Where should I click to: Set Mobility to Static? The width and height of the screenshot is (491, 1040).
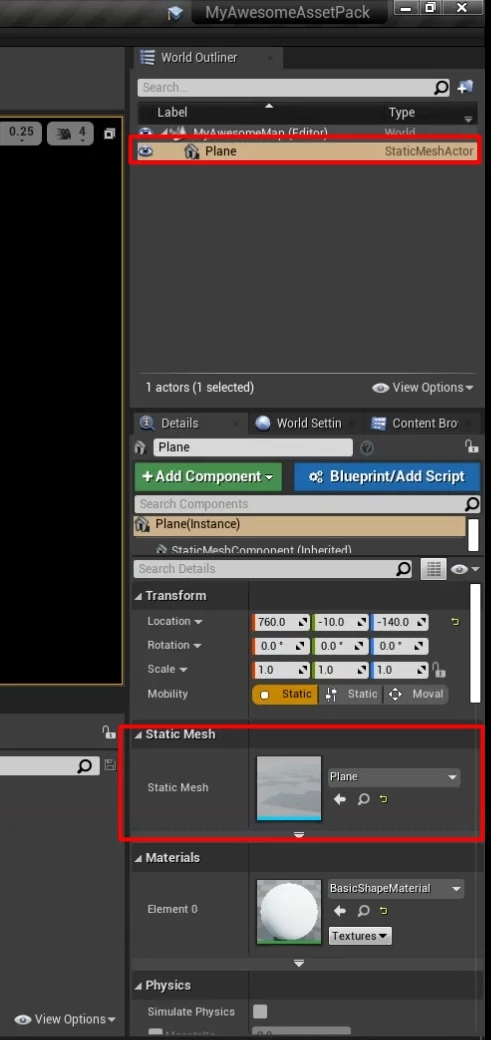(x=285, y=694)
